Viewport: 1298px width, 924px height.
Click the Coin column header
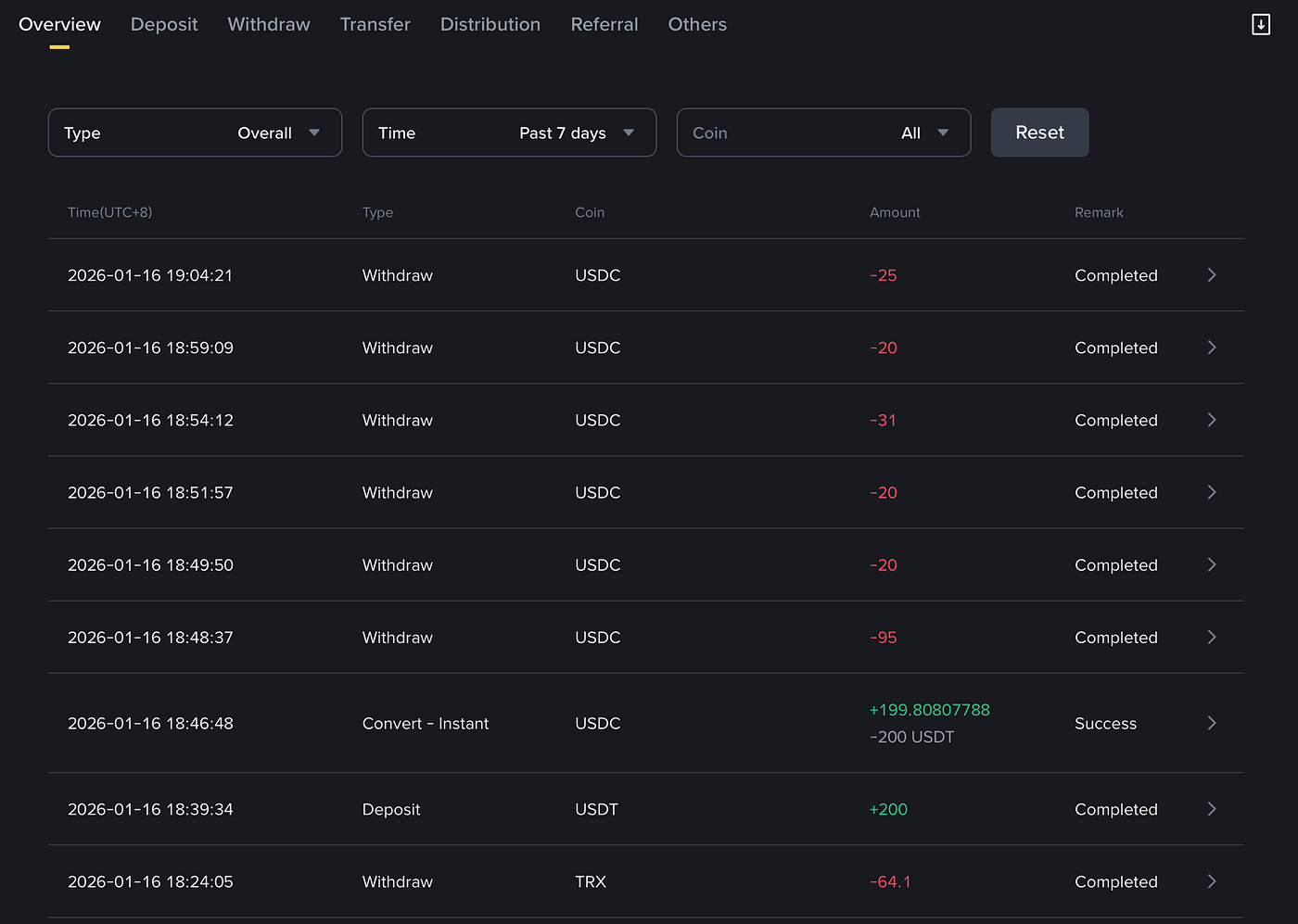(x=590, y=212)
